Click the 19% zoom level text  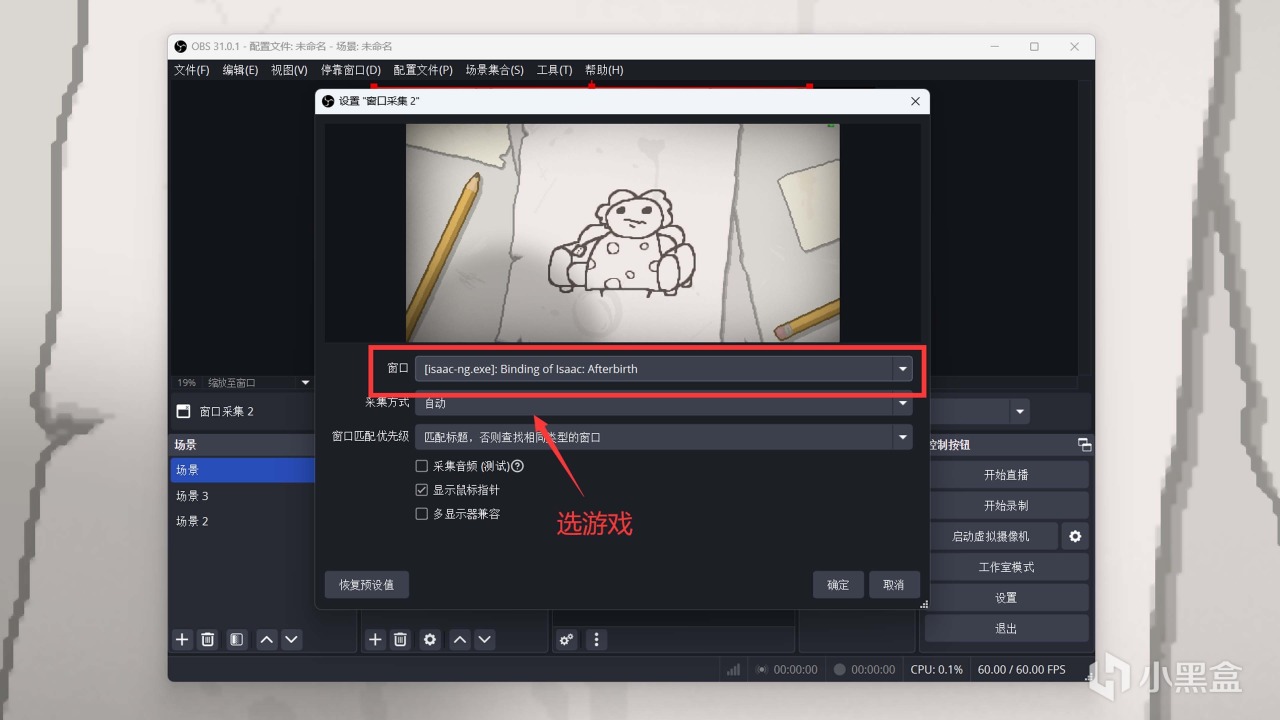[x=187, y=383]
